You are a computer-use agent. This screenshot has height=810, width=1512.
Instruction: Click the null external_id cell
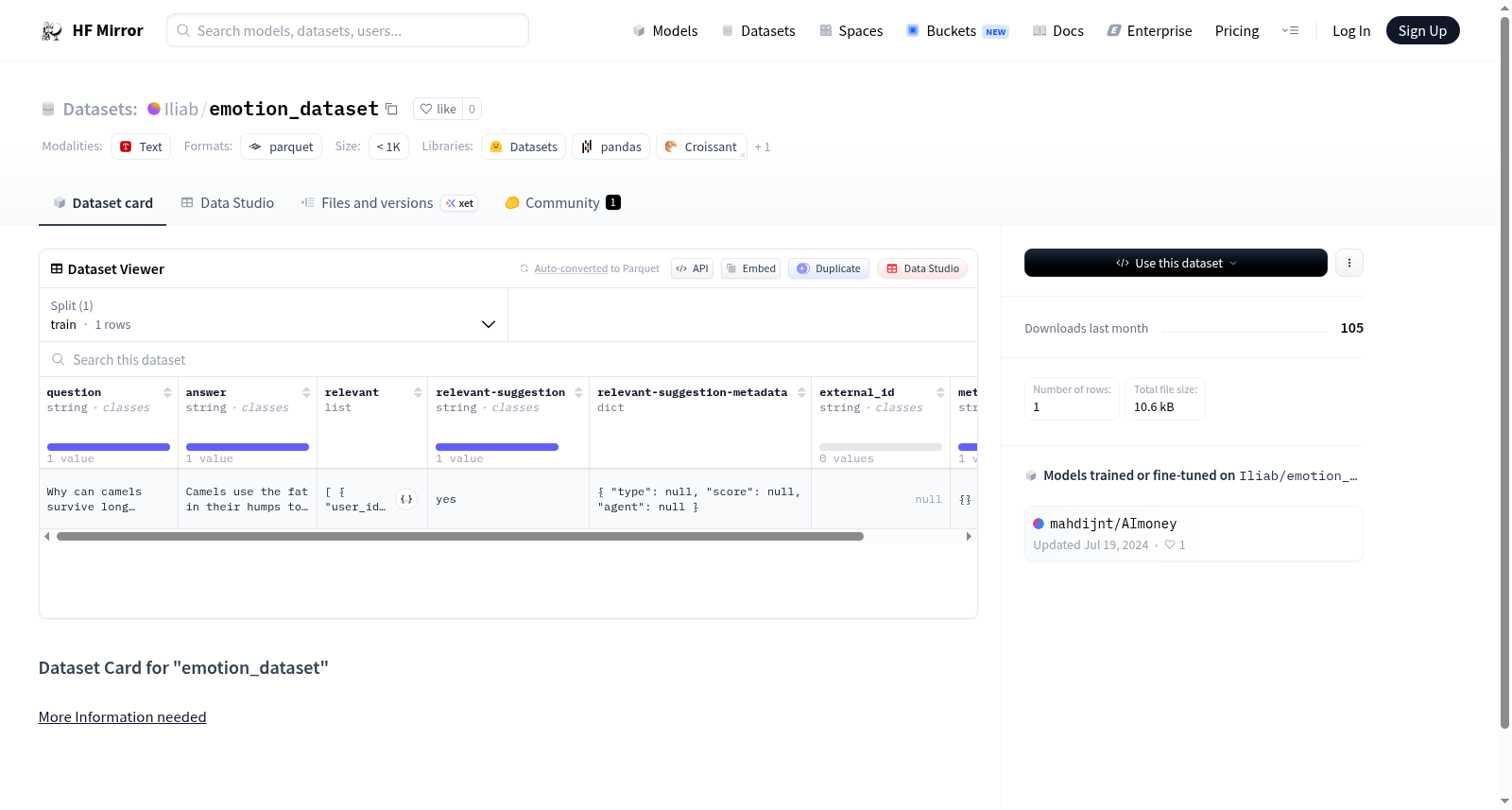click(881, 499)
